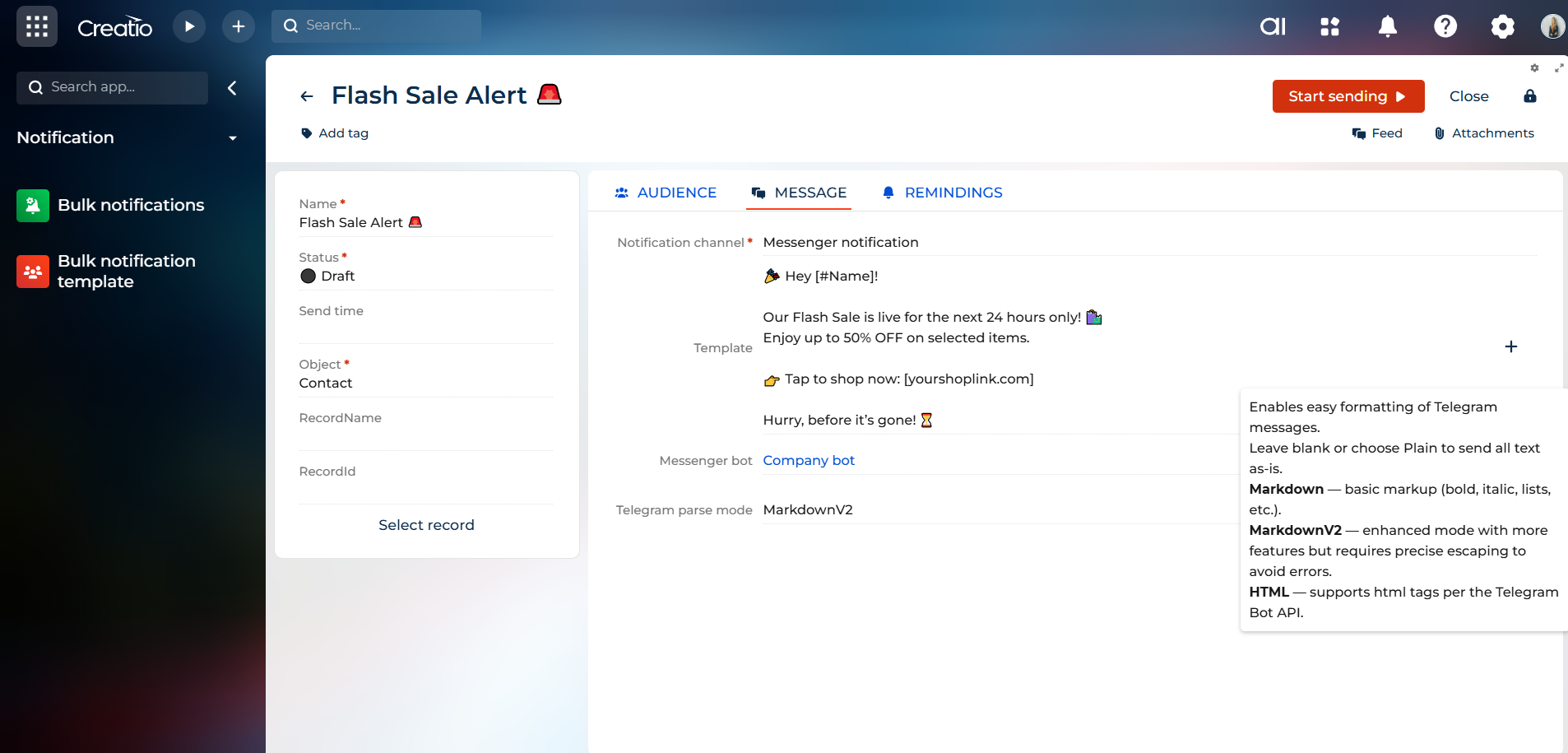
Task: Open notifications bell in top bar
Action: (1388, 26)
